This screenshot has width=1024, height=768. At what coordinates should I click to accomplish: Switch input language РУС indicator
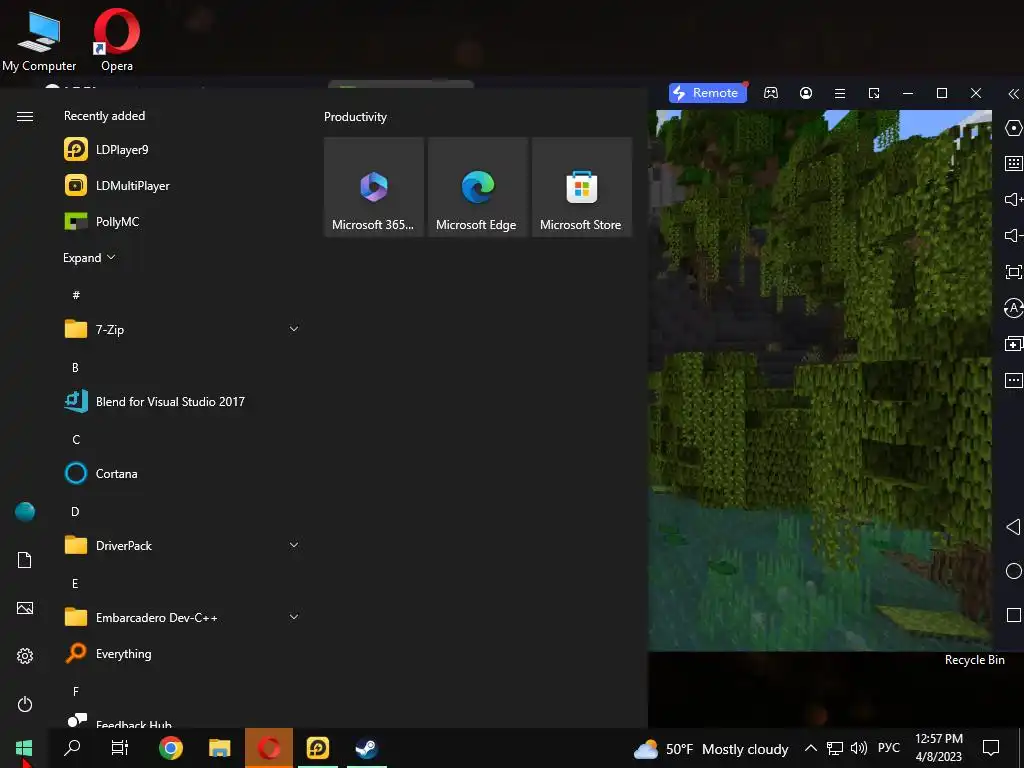(888, 748)
